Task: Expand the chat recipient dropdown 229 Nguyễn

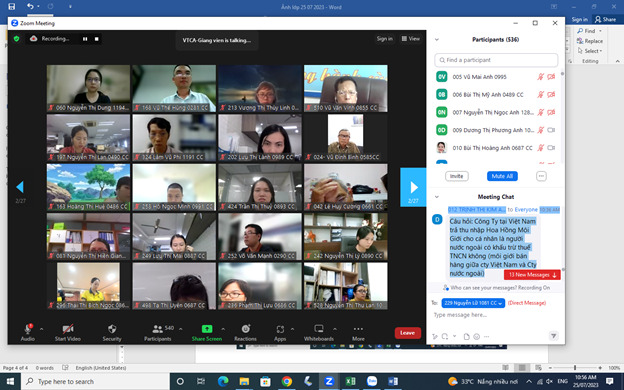Action: click(x=473, y=303)
